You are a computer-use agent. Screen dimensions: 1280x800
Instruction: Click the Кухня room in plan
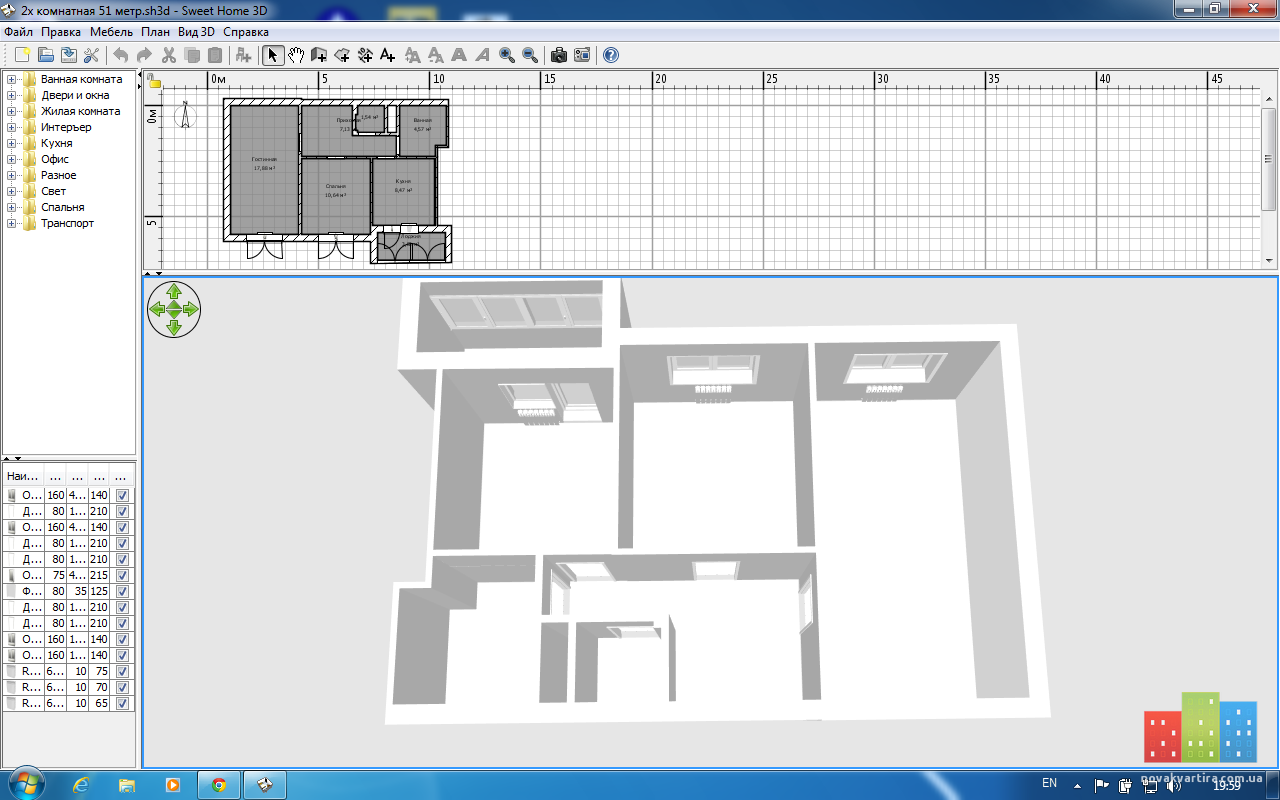tap(403, 190)
